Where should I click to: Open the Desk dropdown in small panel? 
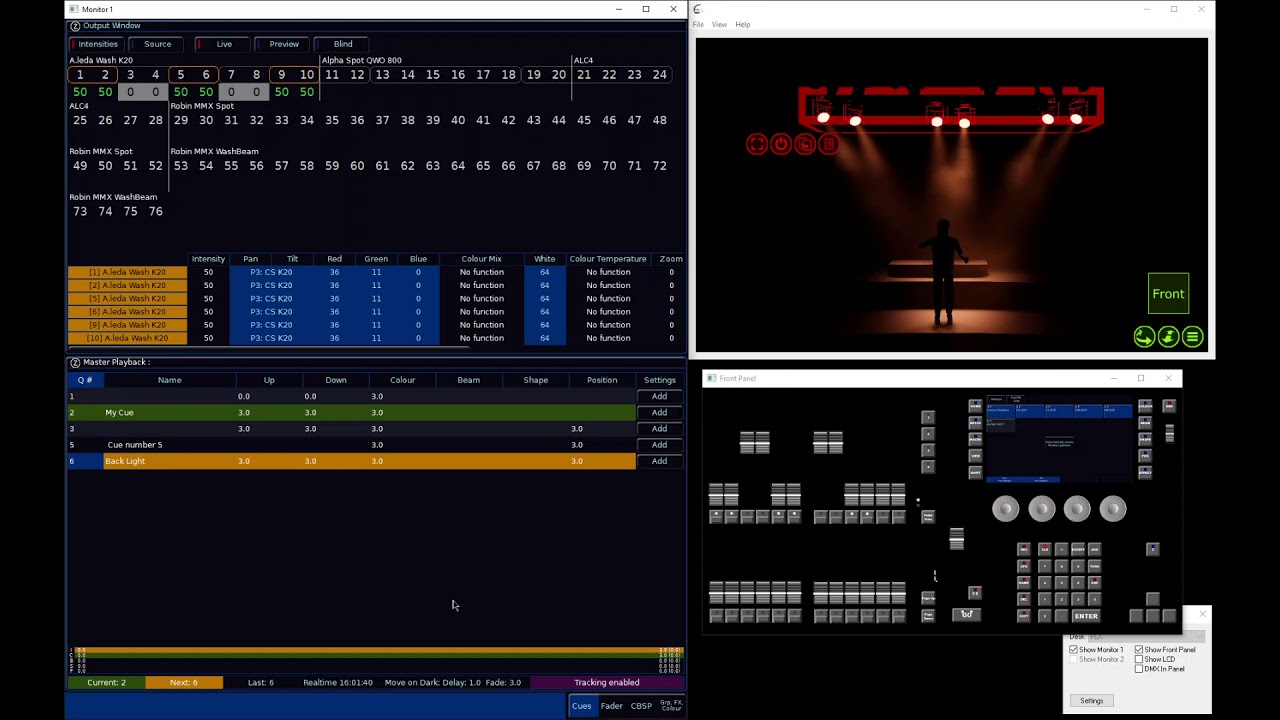coord(1146,637)
